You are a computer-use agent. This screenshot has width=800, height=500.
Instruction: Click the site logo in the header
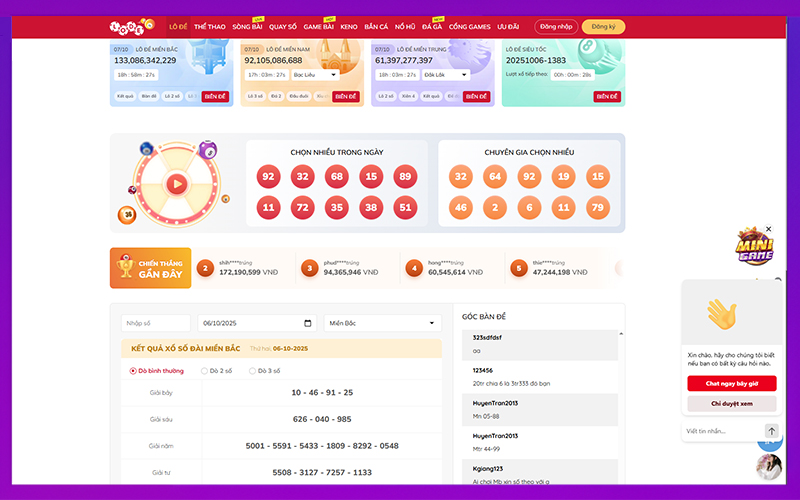coord(132,26)
